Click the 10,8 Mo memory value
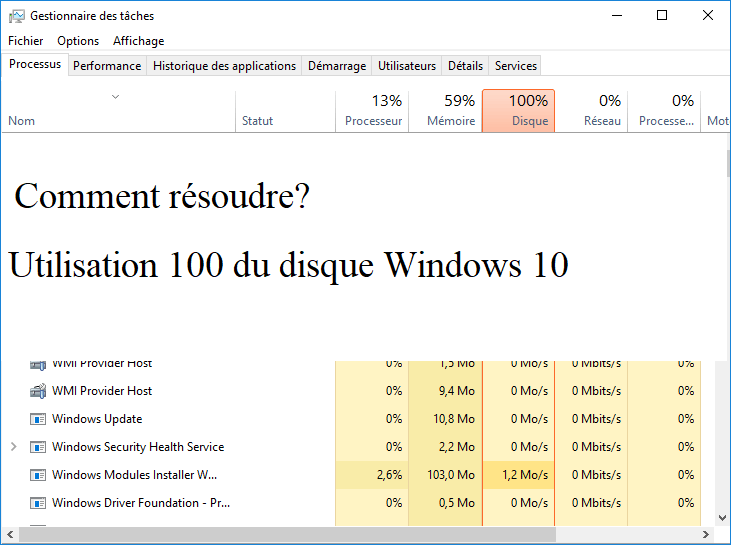Viewport: 731px width, 545px height. [454, 419]
